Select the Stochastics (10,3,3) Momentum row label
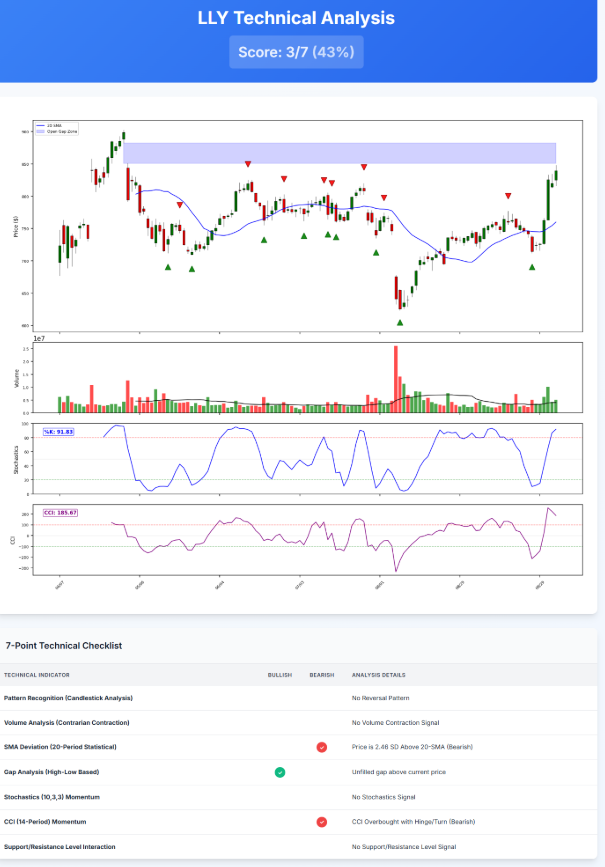The width and height of the screenshot is (605, 867). point(52,797)
